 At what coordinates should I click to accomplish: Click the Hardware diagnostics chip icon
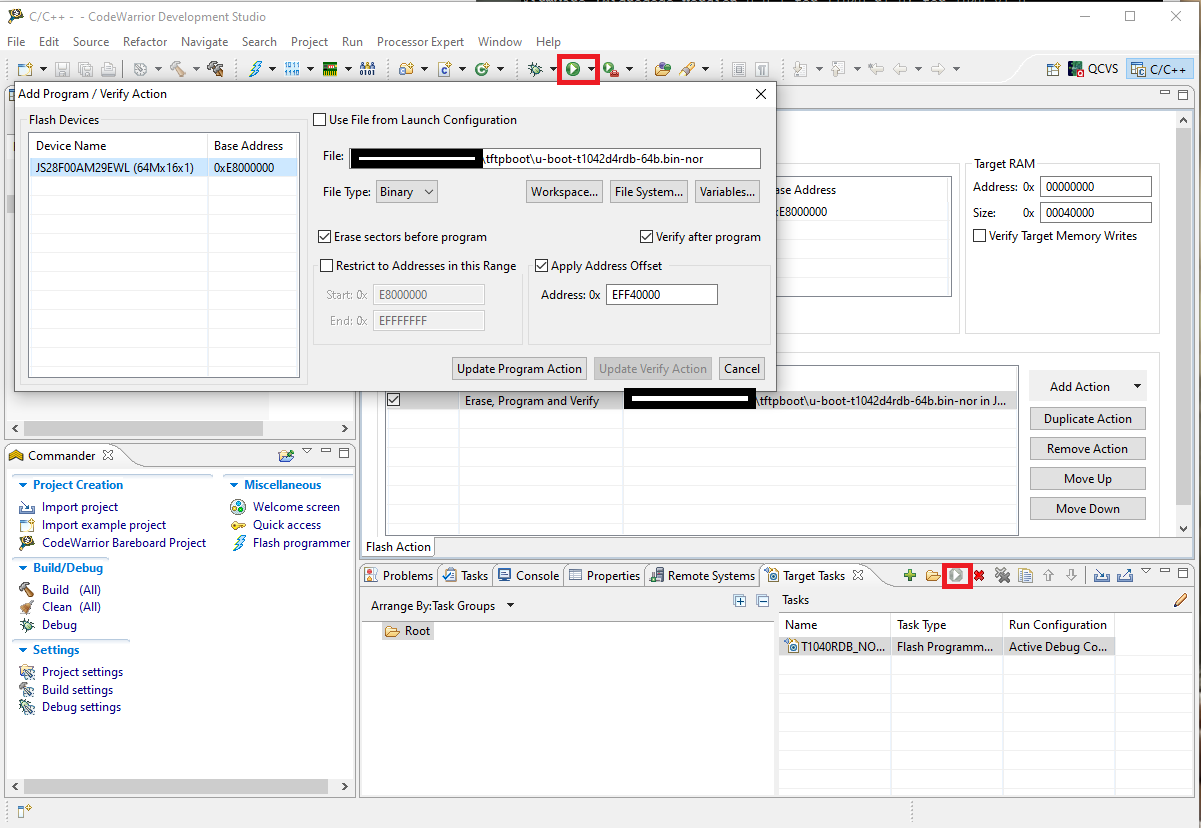329,69
